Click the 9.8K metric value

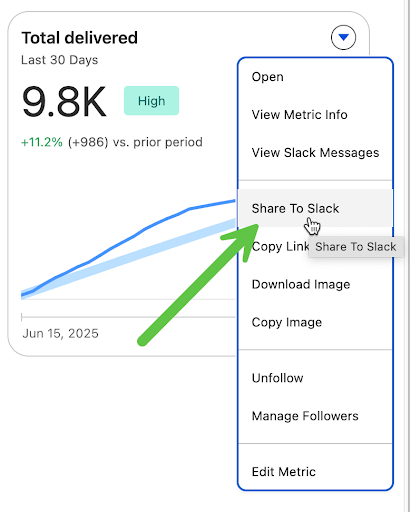64,102
